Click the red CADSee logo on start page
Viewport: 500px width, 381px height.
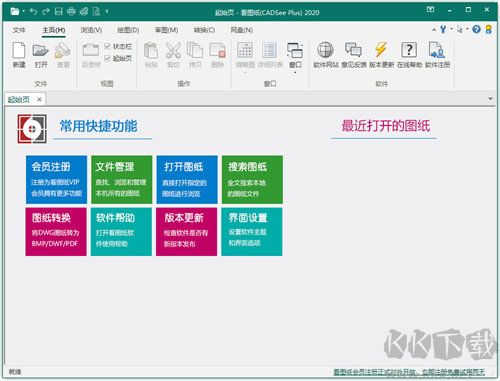32,129
